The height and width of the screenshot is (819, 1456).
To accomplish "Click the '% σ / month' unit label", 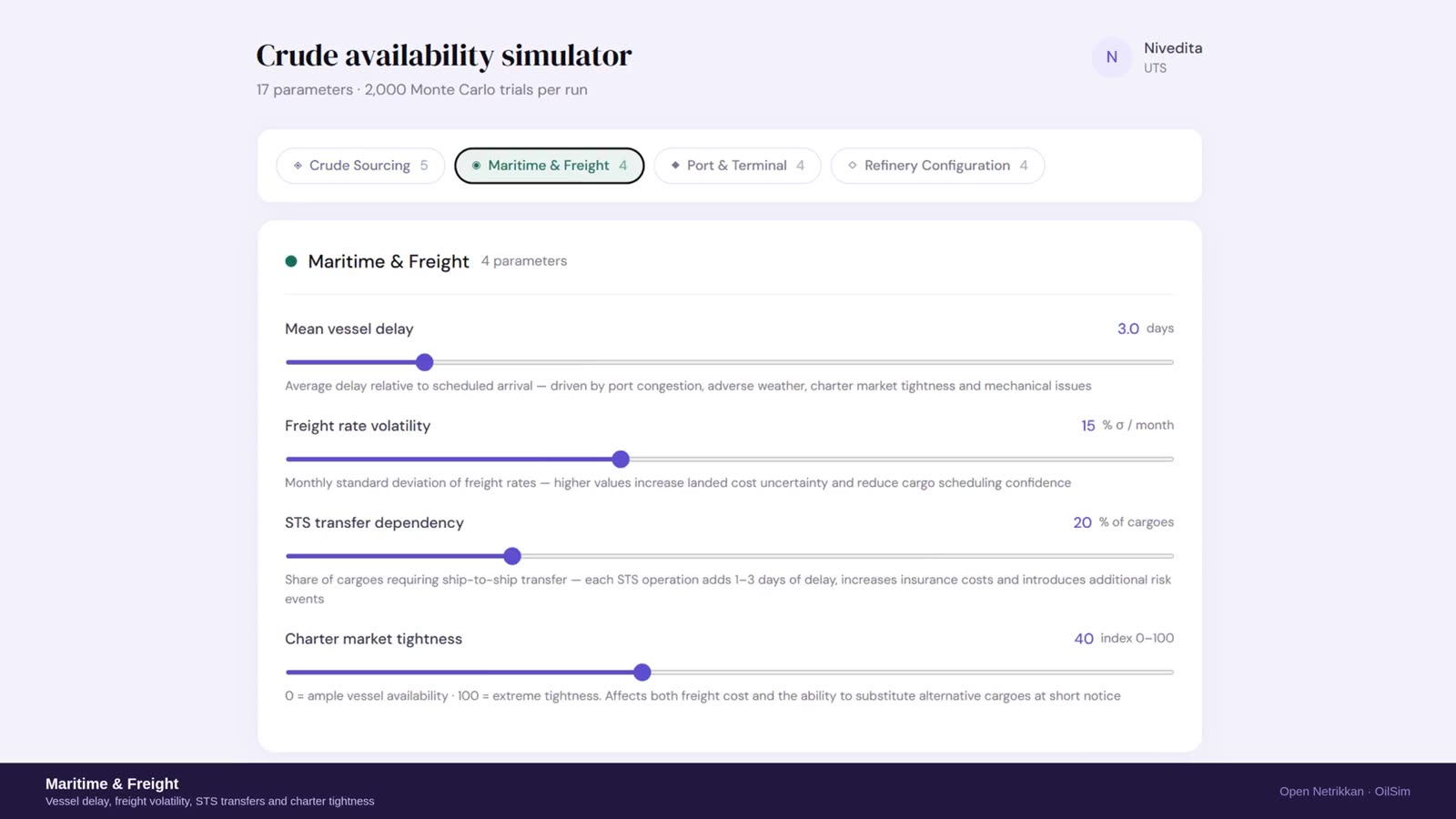I will click(1138, 425).
